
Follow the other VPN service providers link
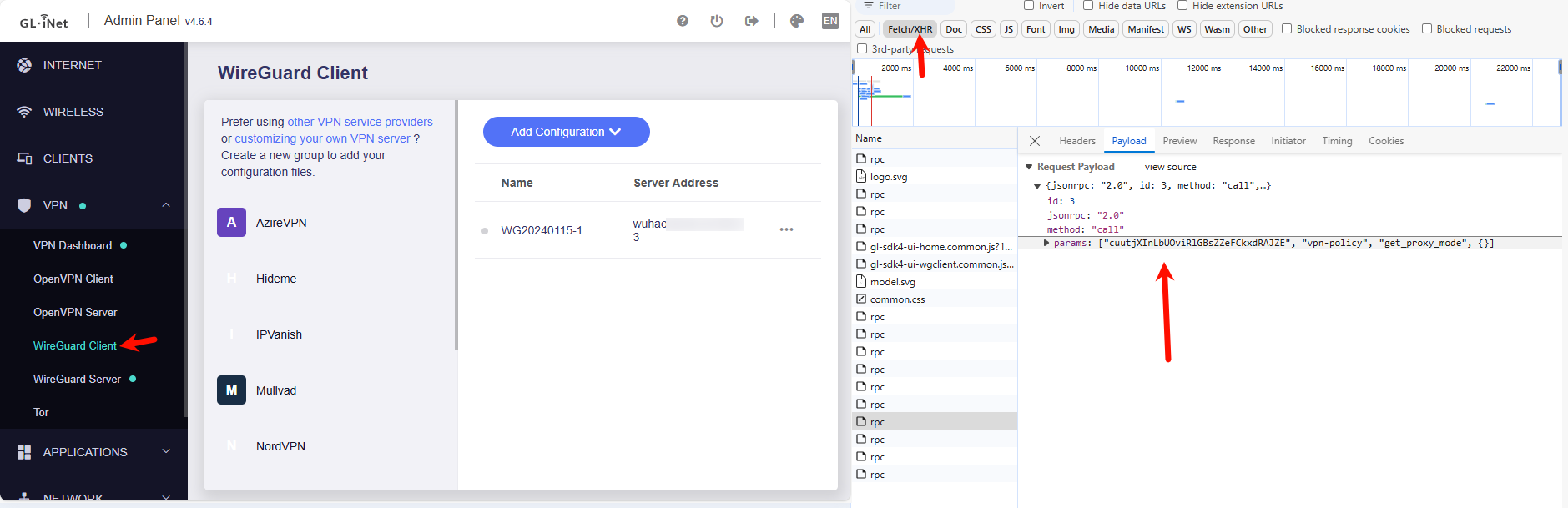coord(360,122)
